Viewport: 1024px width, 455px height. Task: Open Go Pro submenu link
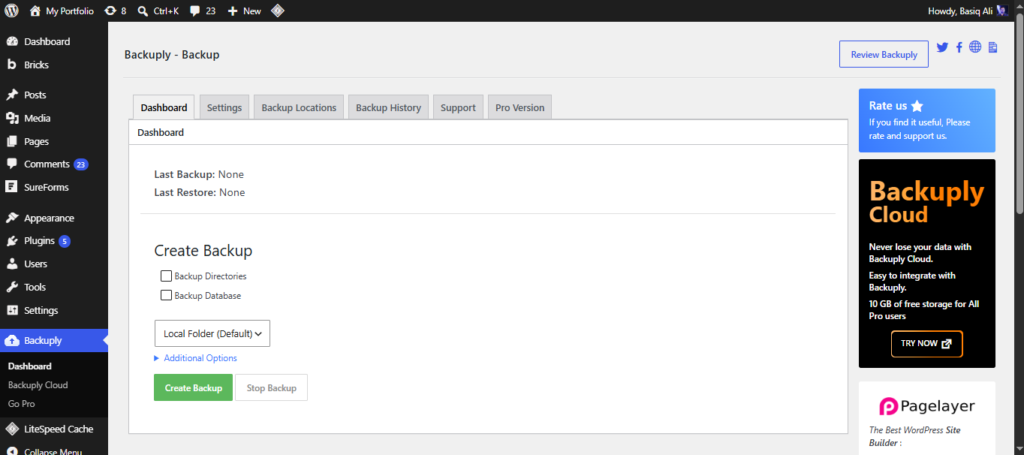[x=22, y=404]
